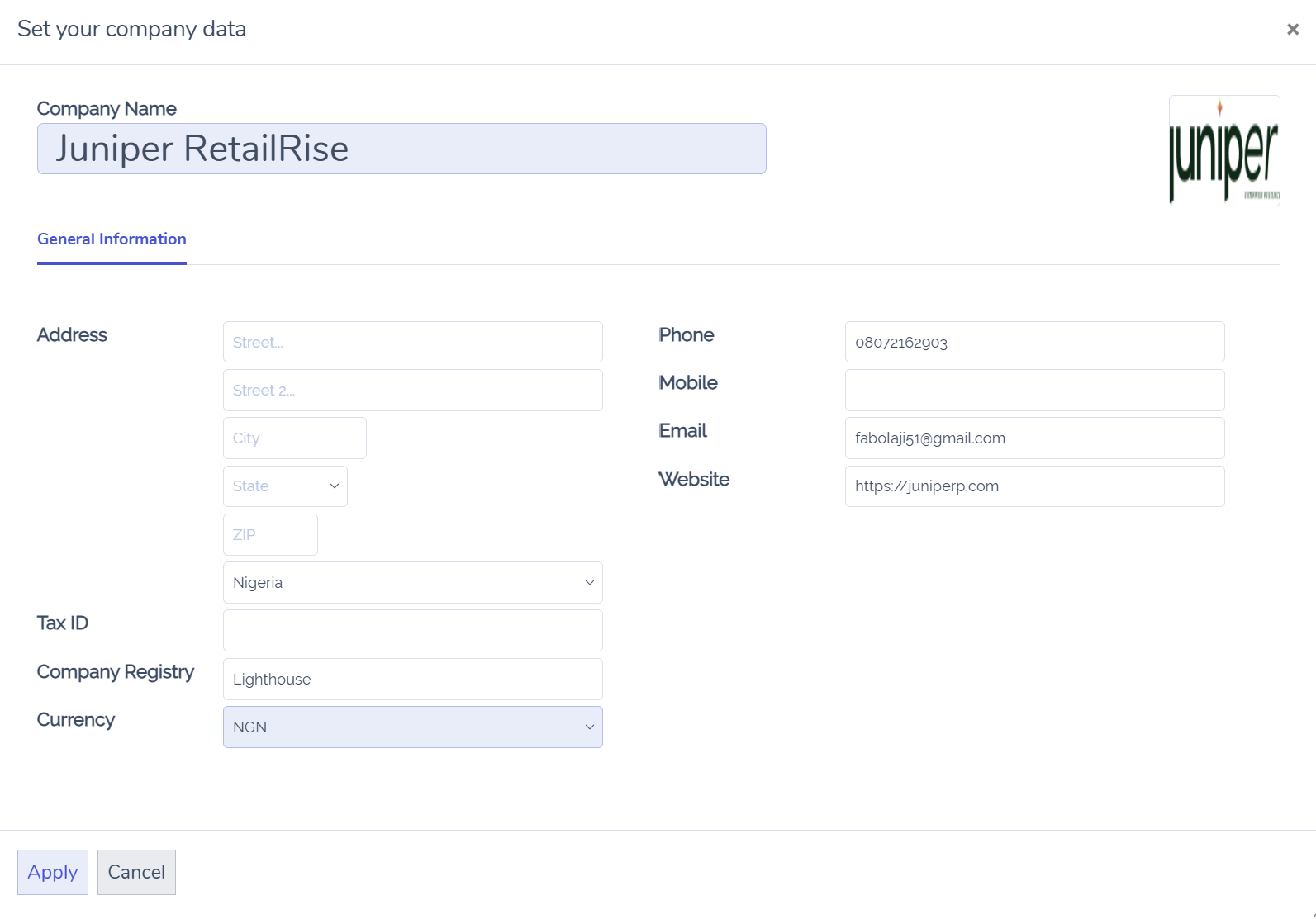1316x919 pixels.
Task: Edit the Company Registry field with Lighthouse
Action: 413,680
